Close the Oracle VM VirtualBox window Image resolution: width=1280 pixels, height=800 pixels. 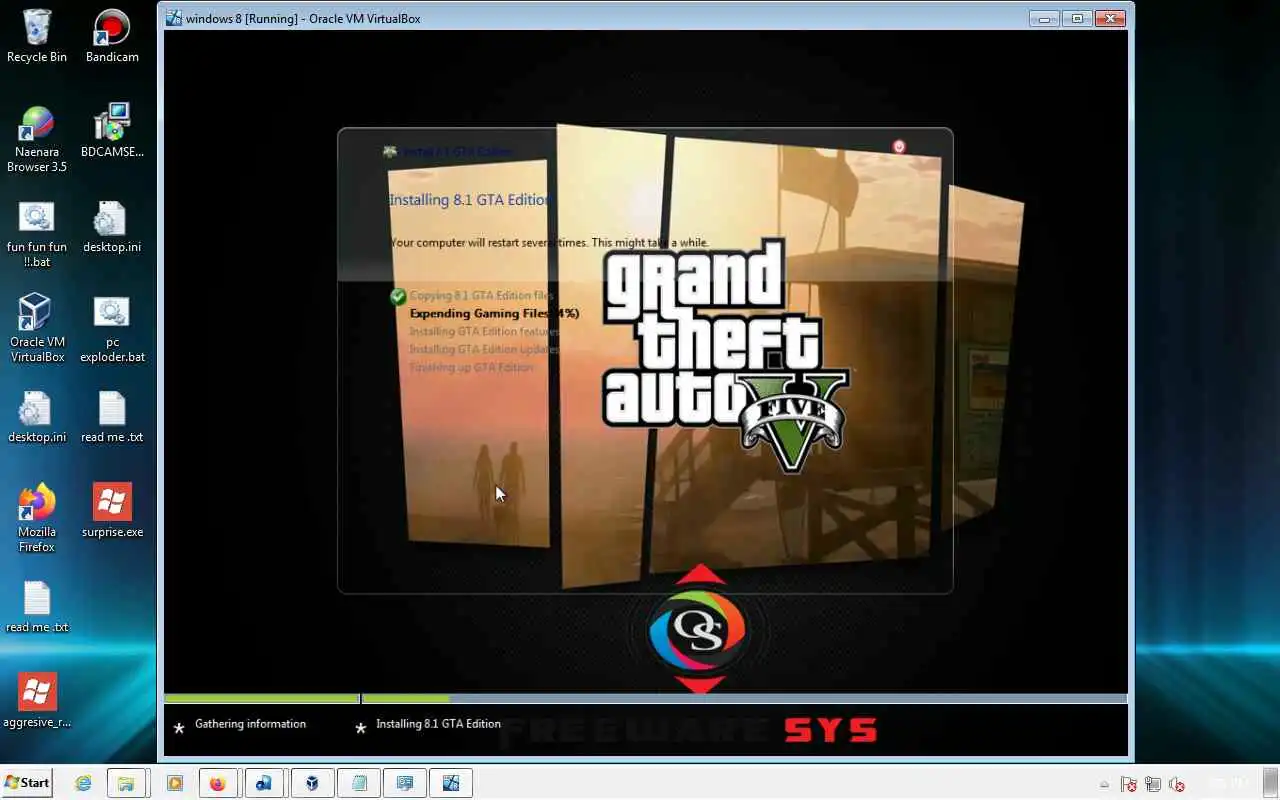point(1111,18)
